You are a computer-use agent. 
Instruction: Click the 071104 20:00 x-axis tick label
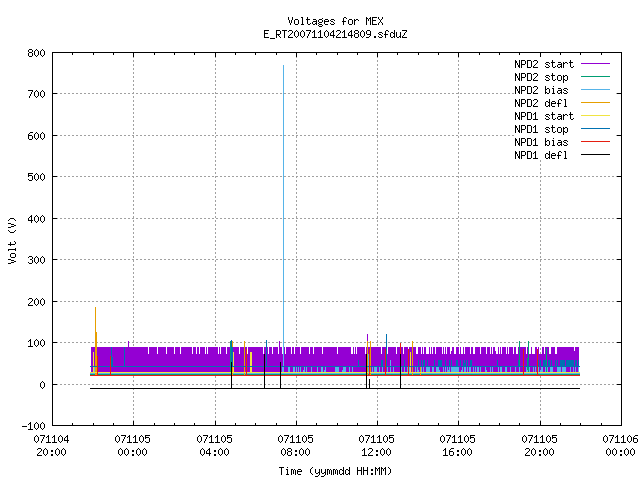[51, 445]
